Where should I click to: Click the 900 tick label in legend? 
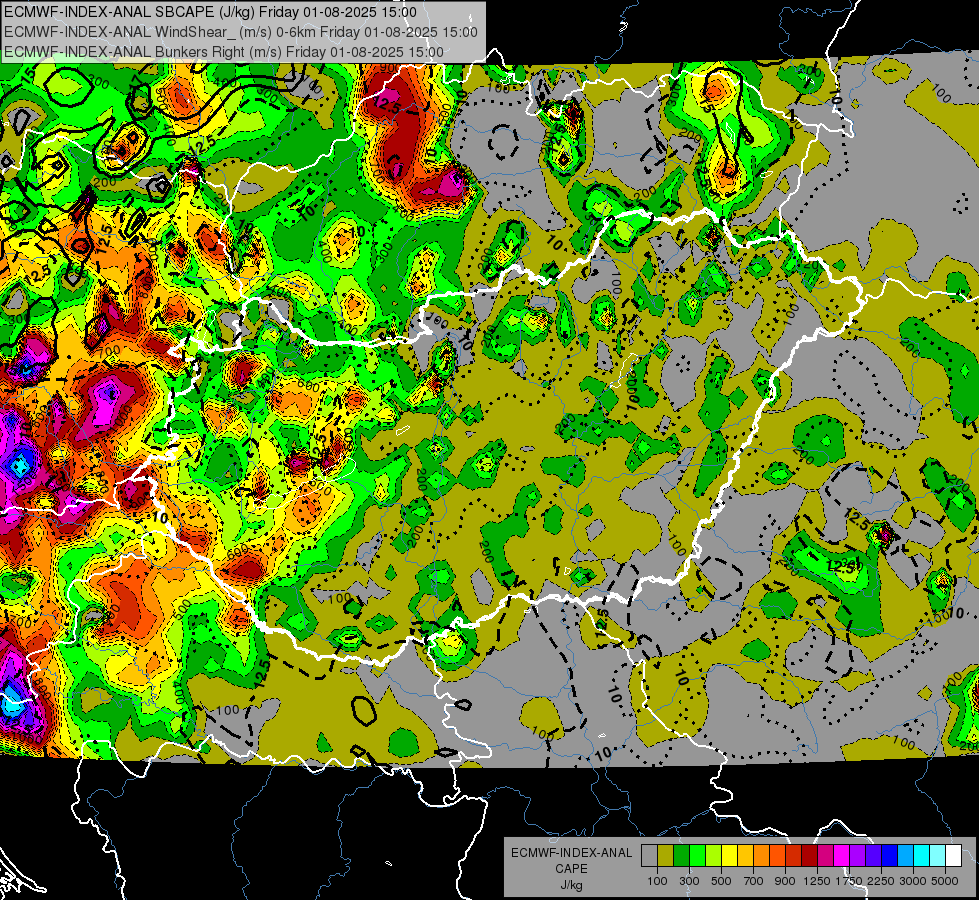point(785,881)
